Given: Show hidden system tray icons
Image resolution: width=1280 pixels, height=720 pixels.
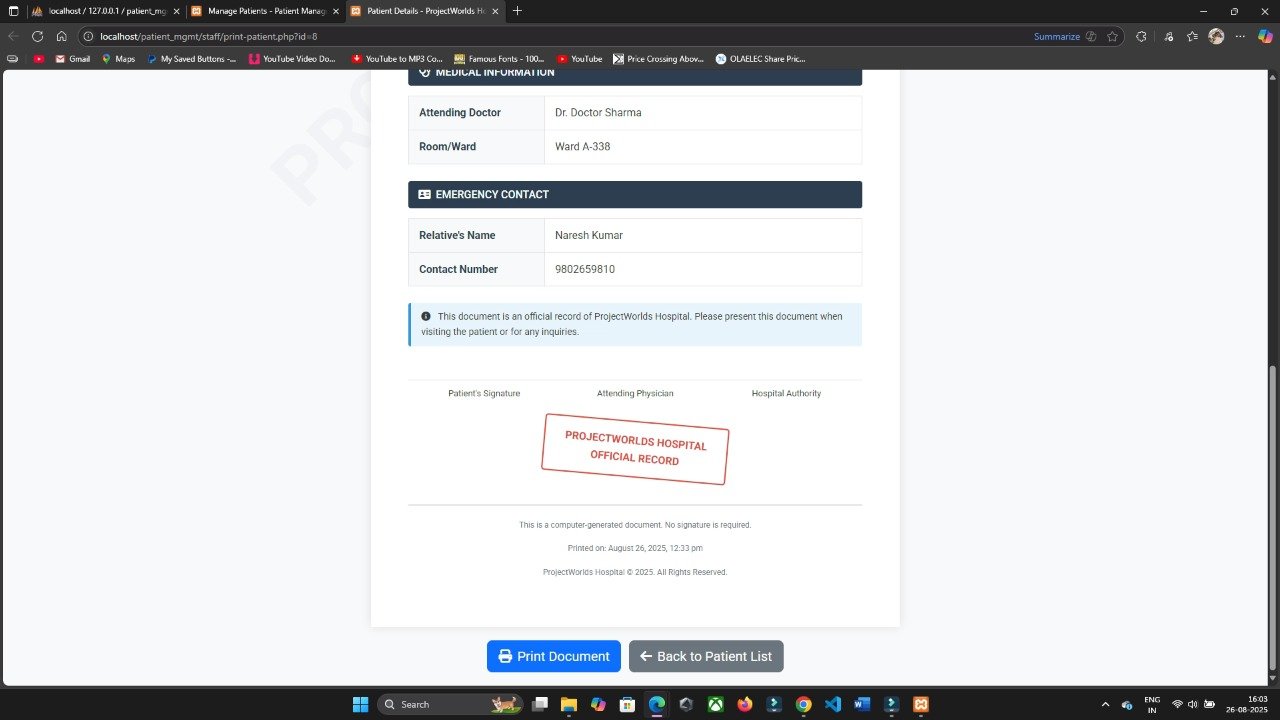Looking at the screenshot, I should 1105,704.
